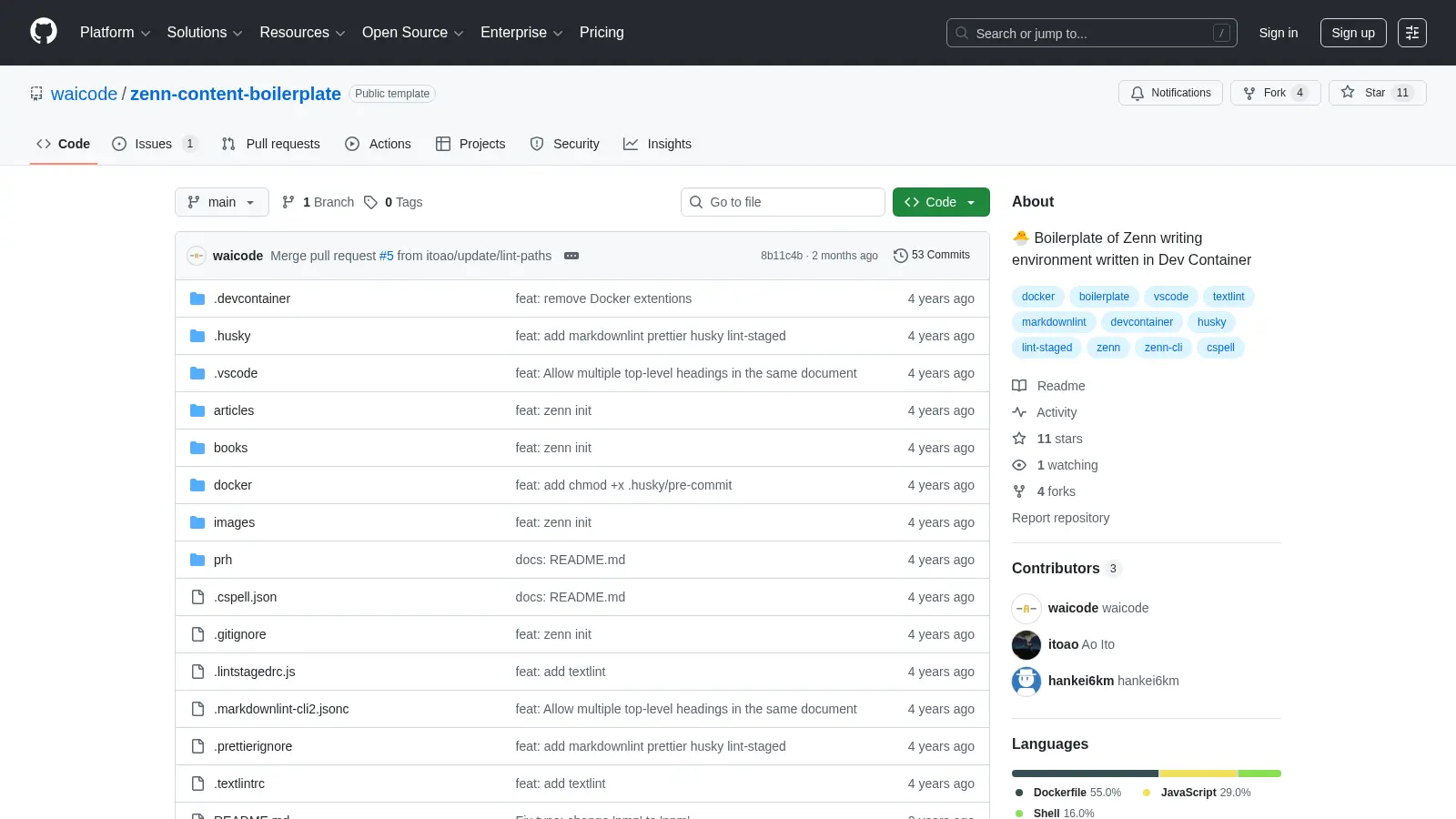Fork this repository

tap(1275, 93)
